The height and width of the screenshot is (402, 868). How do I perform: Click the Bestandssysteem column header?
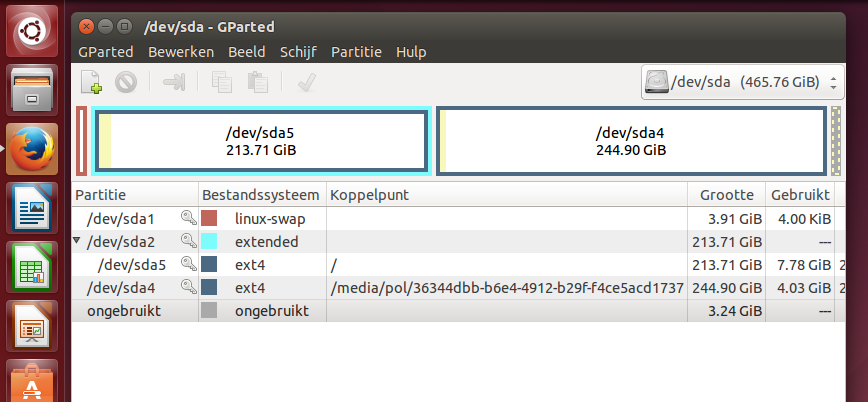262,194
